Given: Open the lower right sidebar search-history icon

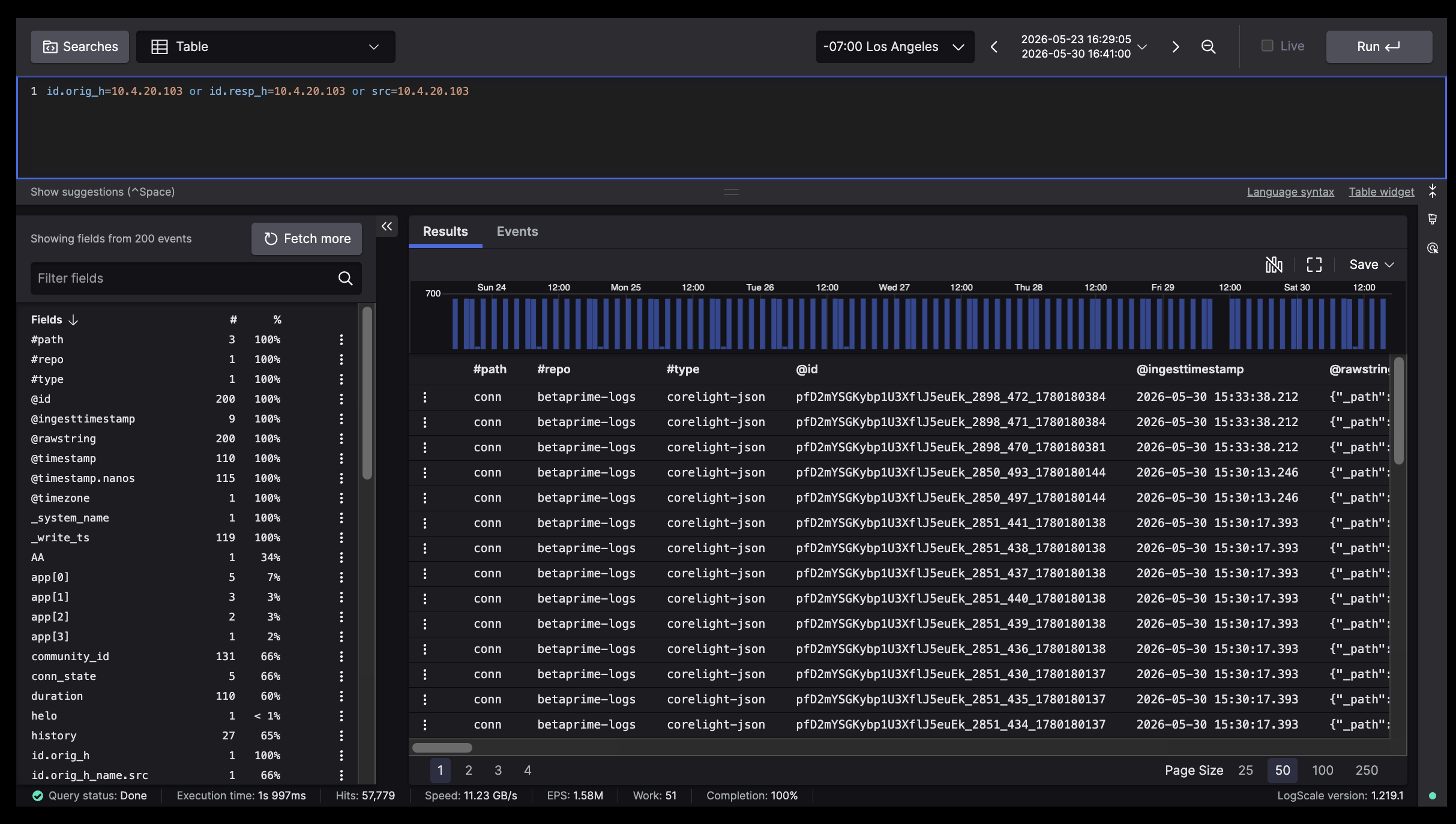Looking at the screenshot, I should coord(1433,248).
